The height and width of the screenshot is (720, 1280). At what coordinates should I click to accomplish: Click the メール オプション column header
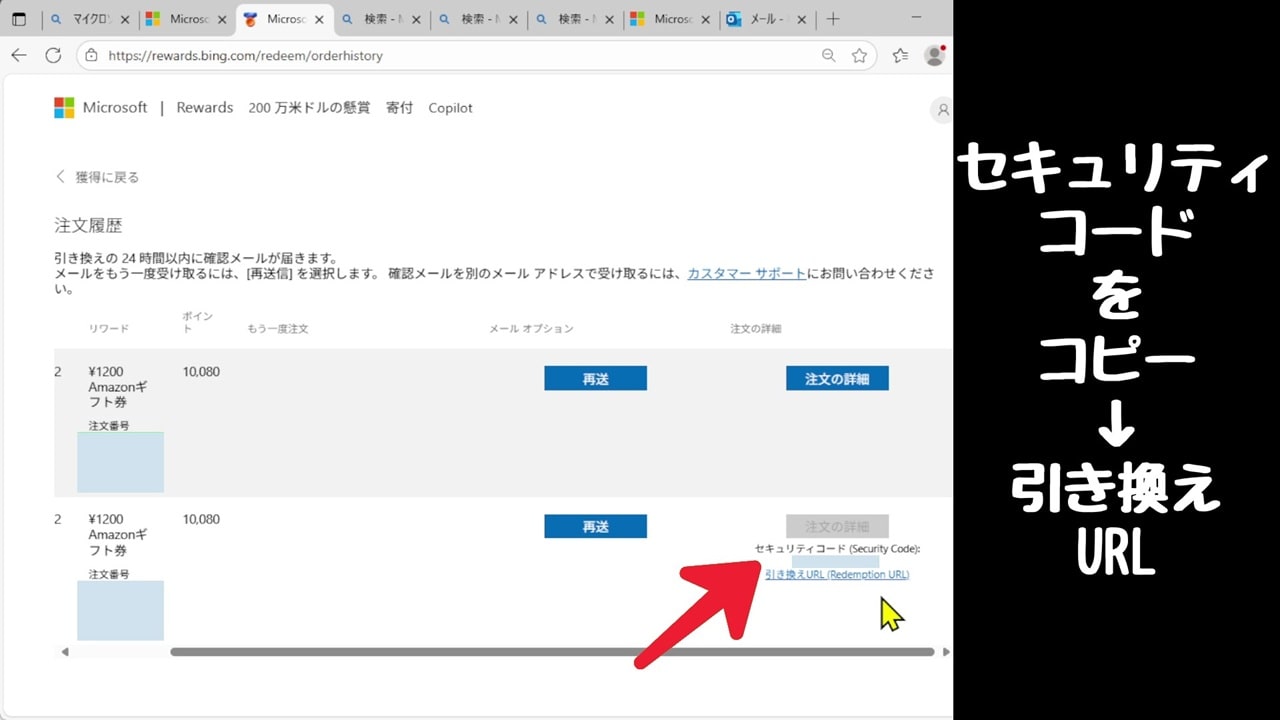(531, 329)
